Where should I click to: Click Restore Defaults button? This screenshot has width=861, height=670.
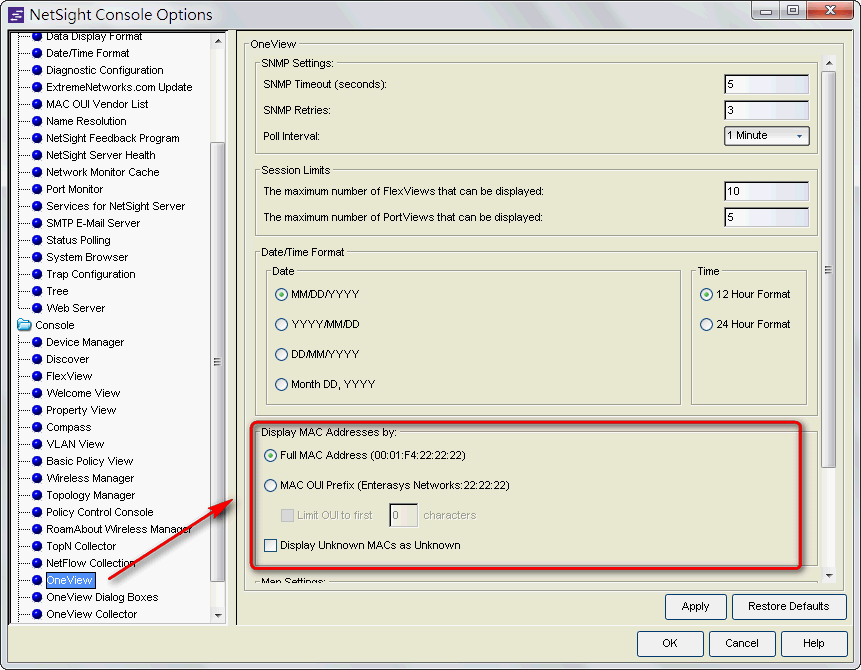789,607
